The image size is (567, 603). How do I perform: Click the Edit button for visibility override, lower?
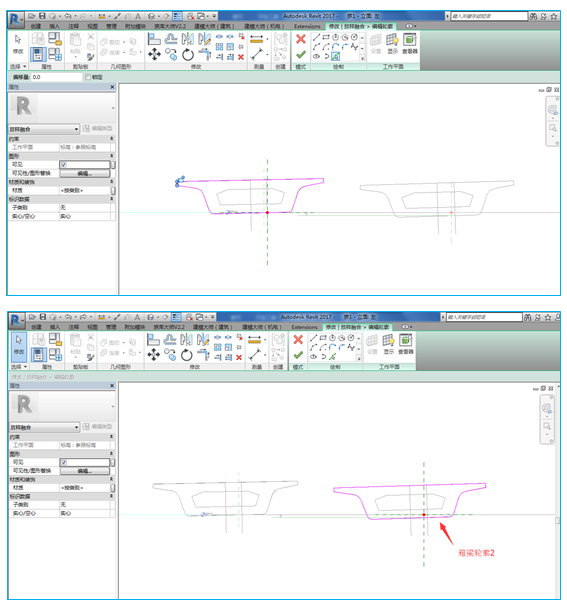(85, 471)
